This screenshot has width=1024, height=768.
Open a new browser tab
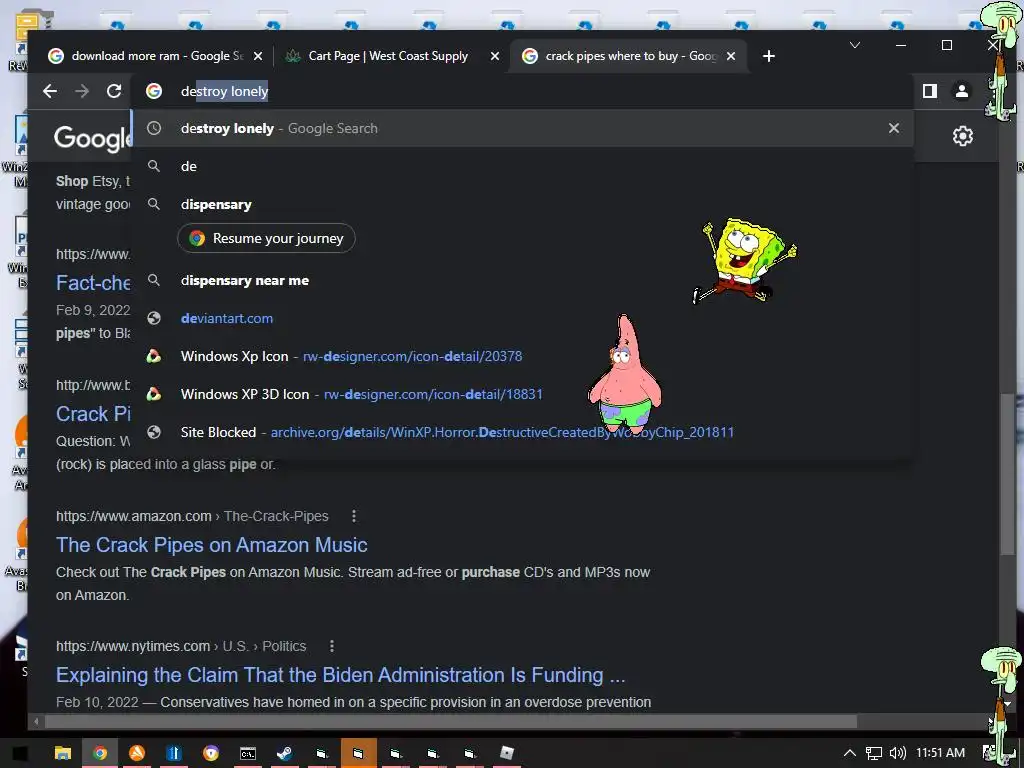(769, 56)
